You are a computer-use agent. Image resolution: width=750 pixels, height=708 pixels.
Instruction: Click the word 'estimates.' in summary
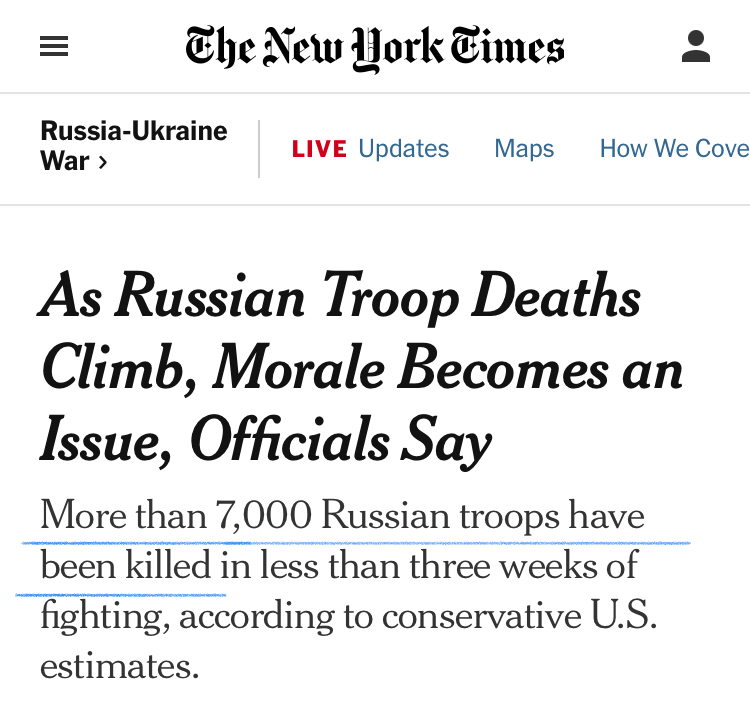click(119, 666)
